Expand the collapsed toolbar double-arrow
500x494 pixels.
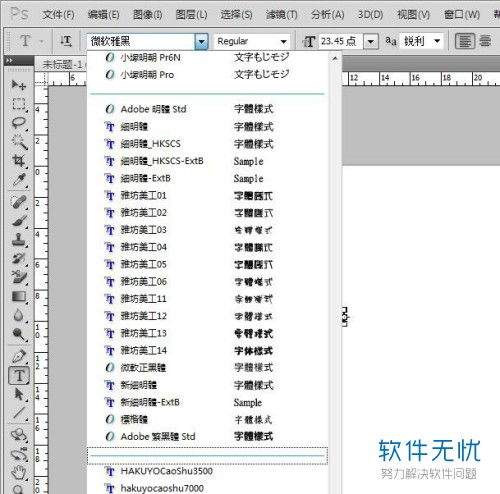point(9,61)
